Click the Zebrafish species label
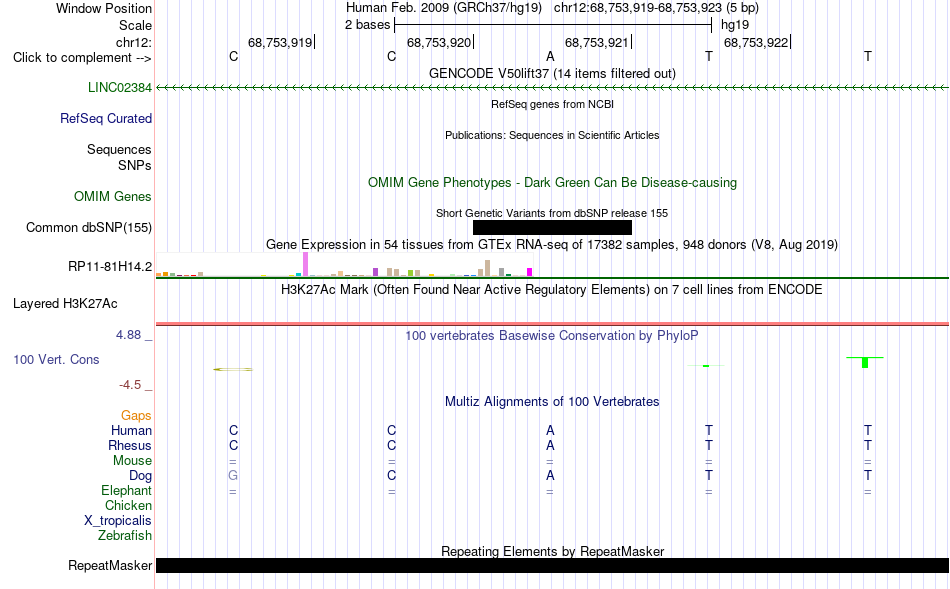The image size is (950, 589). pos(125,536)
